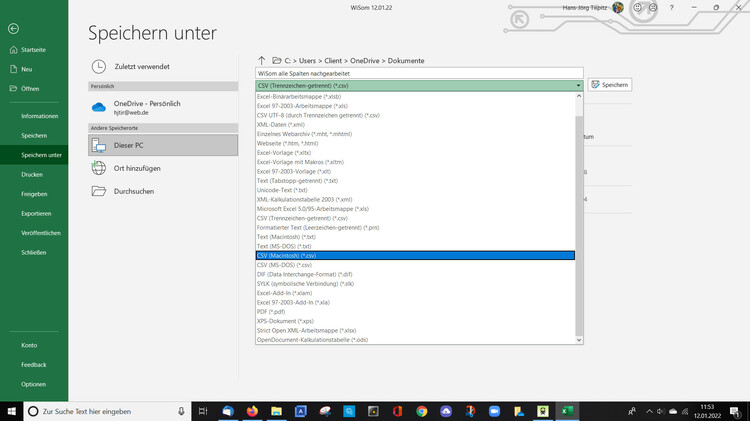
Task: Open Excel Optionen
Action: tap(33, 385)
